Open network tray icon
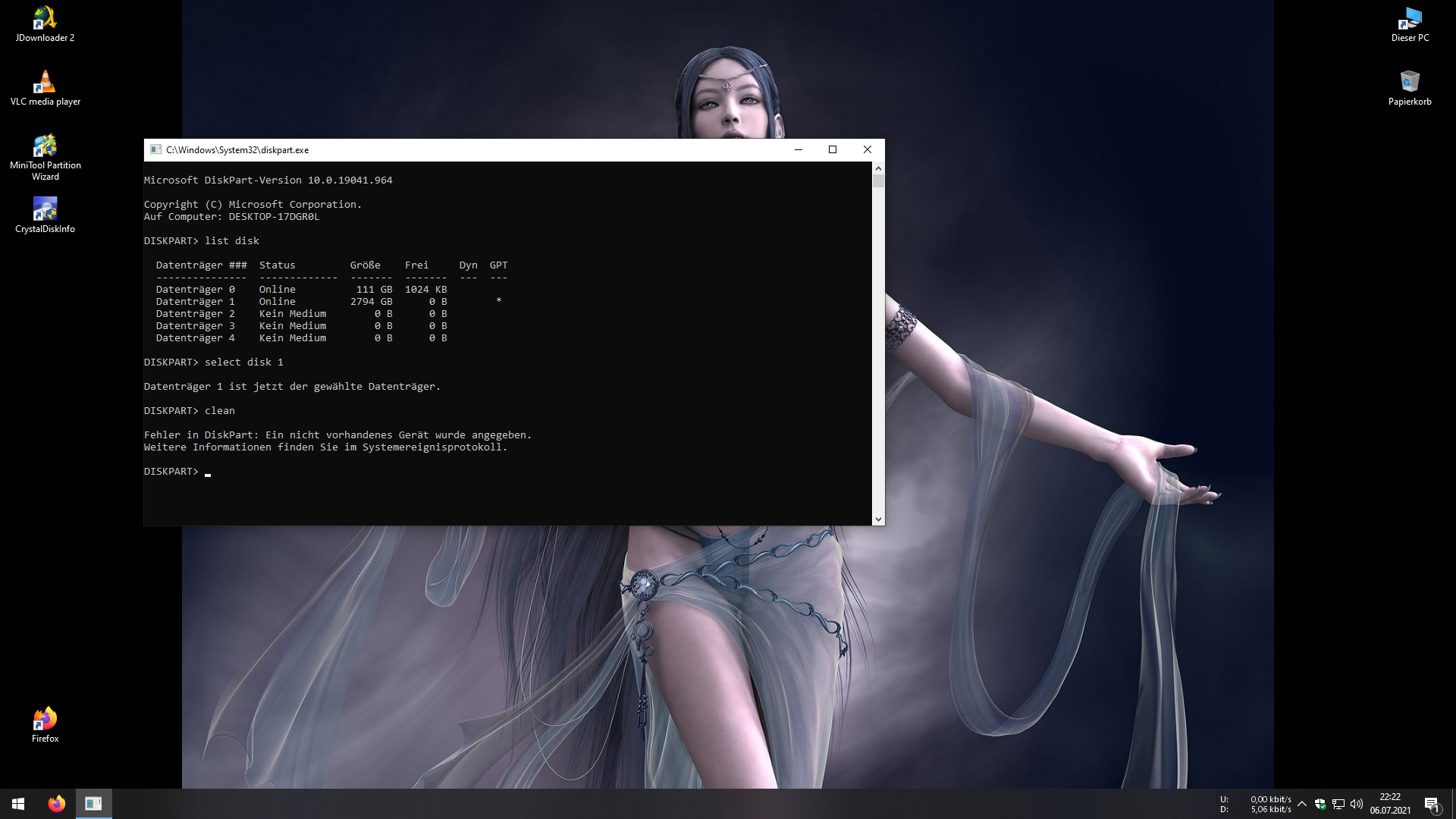 click(x=1338, y=804)
